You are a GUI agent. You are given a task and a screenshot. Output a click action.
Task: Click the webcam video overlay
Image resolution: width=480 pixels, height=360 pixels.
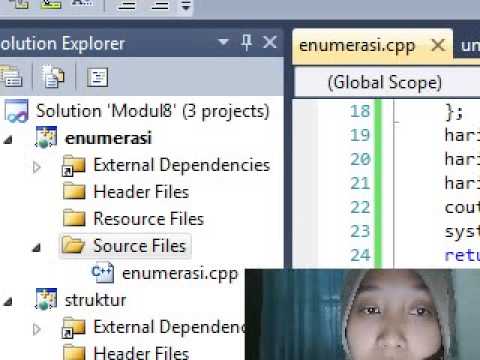click(x=363, y=314)
